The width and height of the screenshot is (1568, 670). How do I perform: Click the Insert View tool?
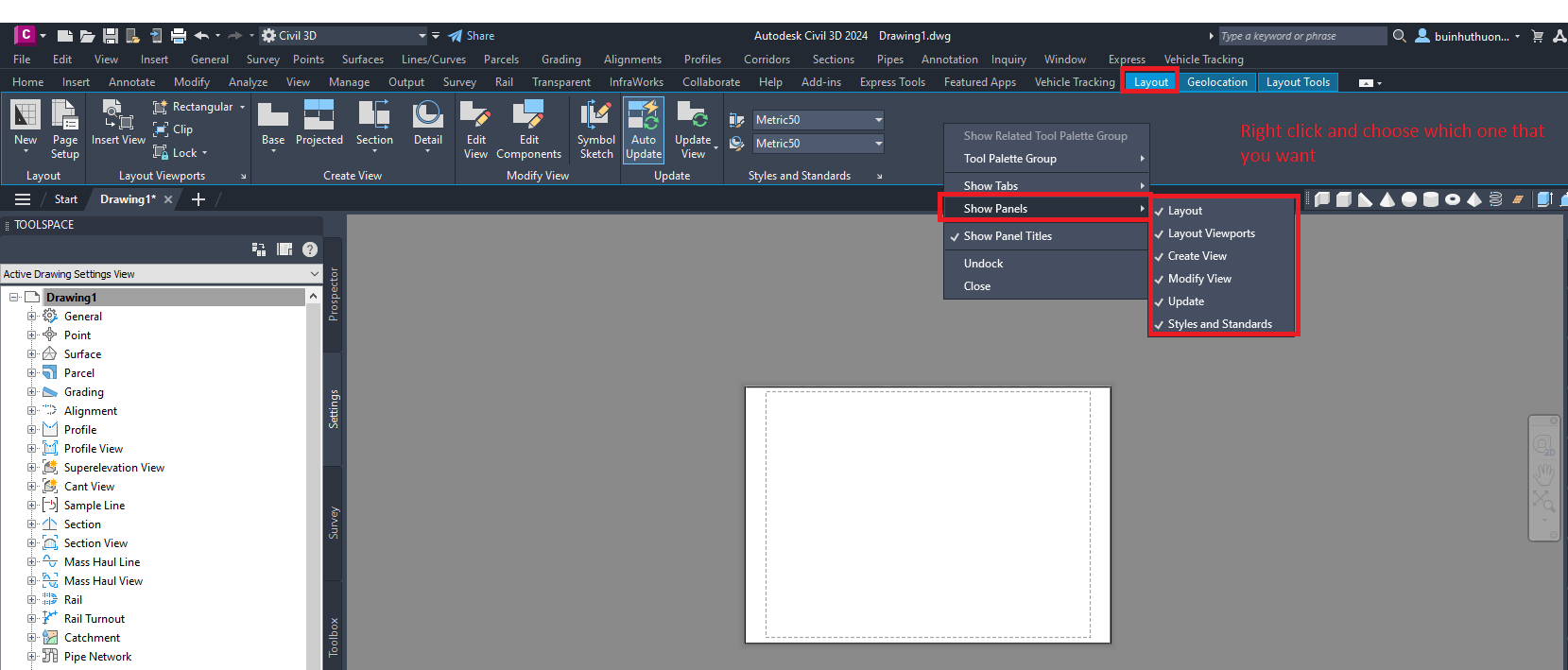pos(118,123)
